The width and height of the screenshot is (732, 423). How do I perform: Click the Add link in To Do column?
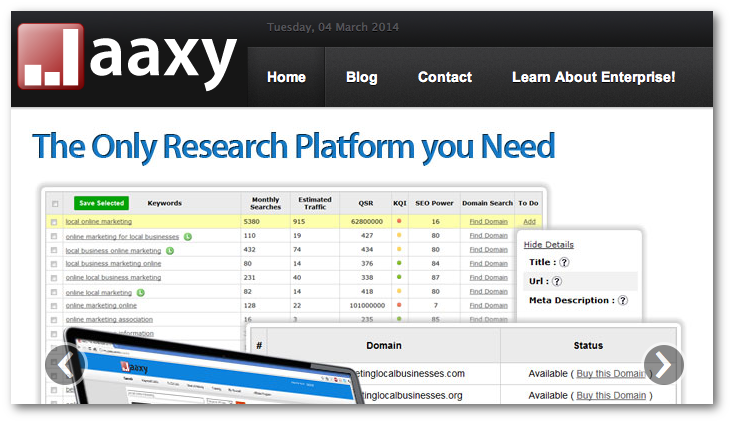point(529,222)
